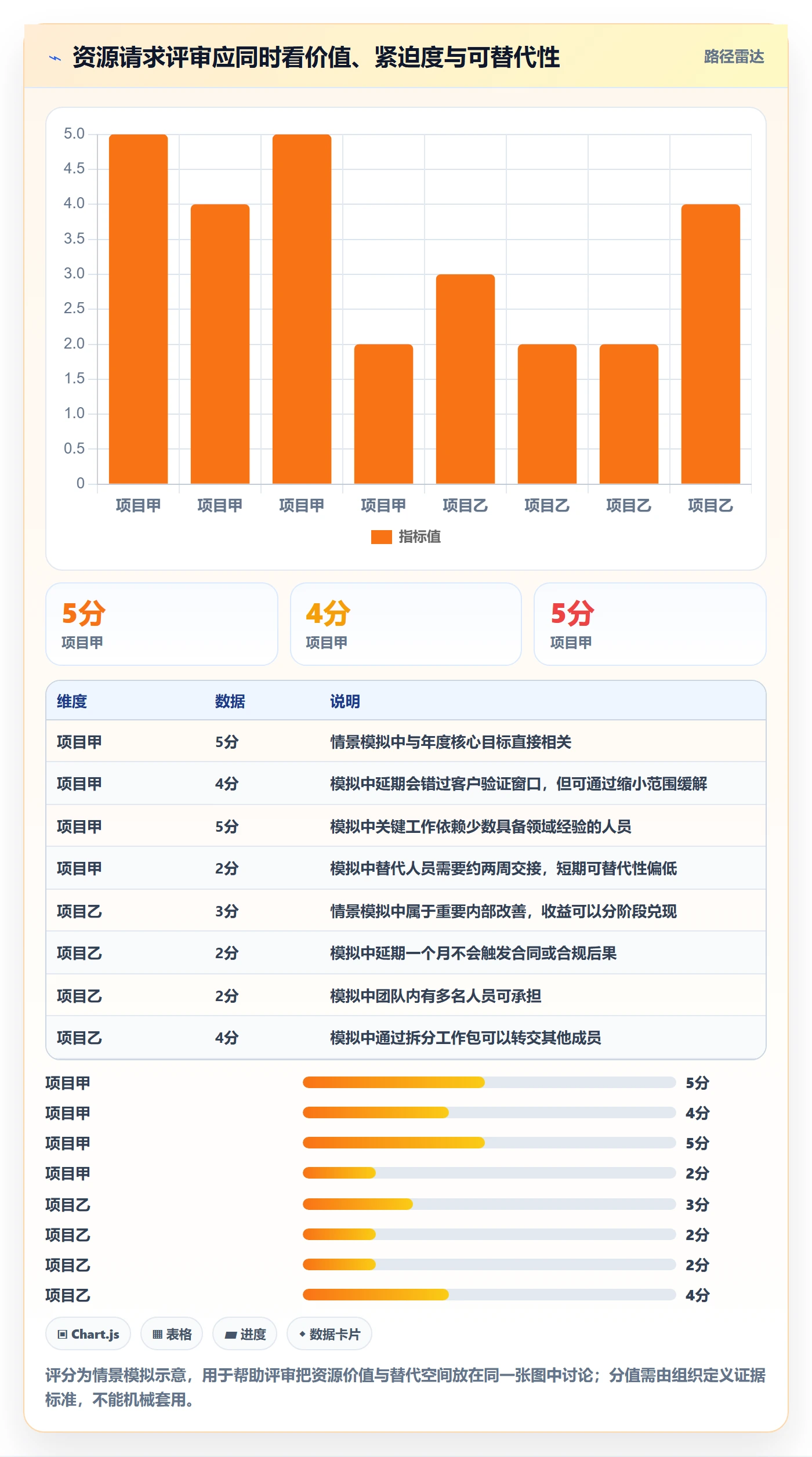Select row 模拟中替代人员需要约两周交接
Screen dimensions: 812x1457
pyautogui.click(x=406, y=868)
